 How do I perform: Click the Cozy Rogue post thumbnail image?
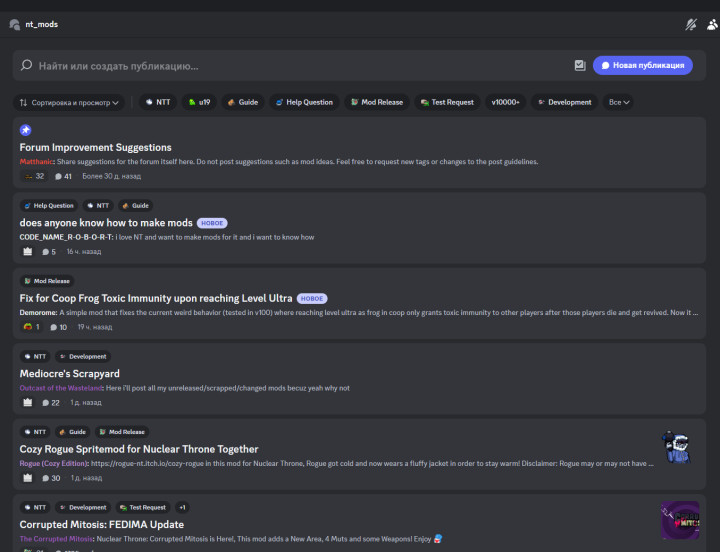click(679, 446)
